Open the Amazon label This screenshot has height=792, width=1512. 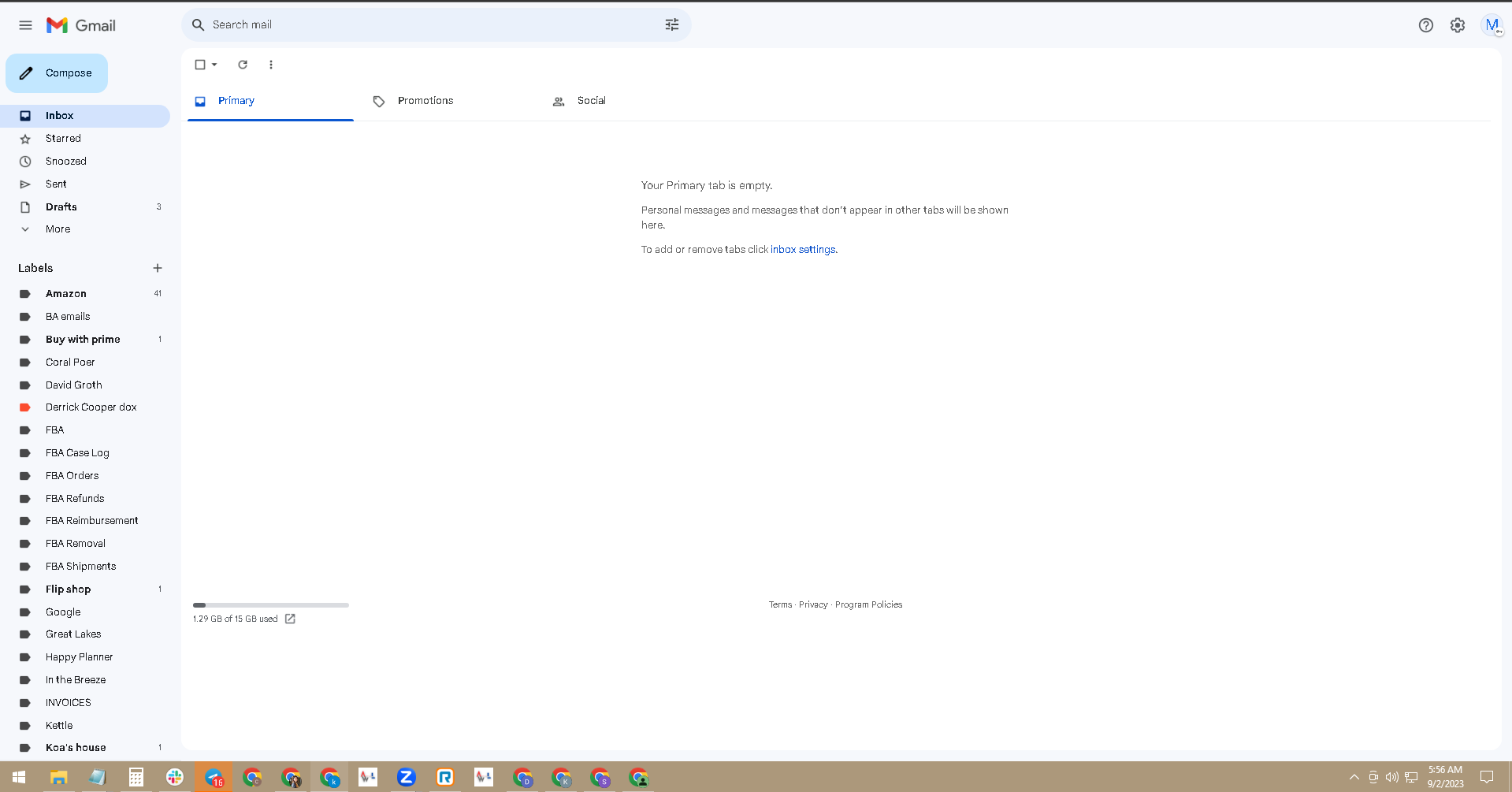[x=85, y=294]
